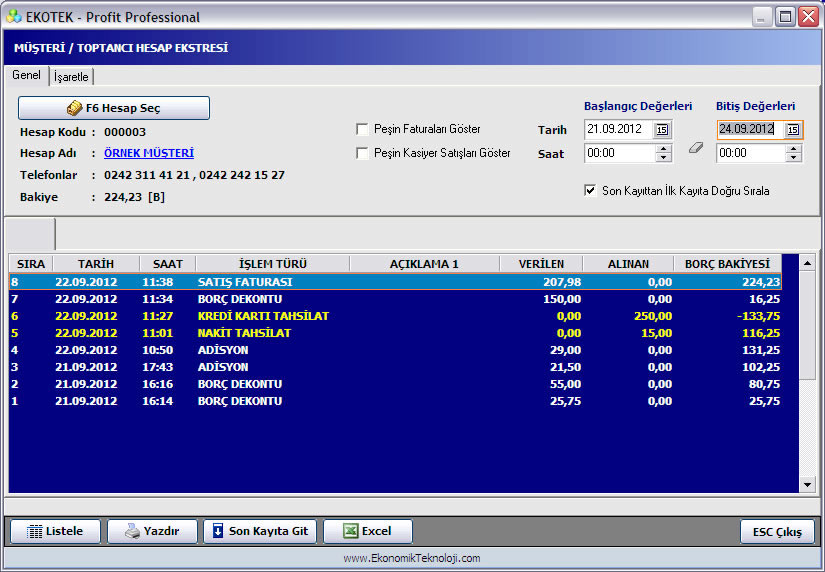Open the ÖRNEK MÜŞTERİ account link
Screen dimensions: 825x572
click(149, 153)
